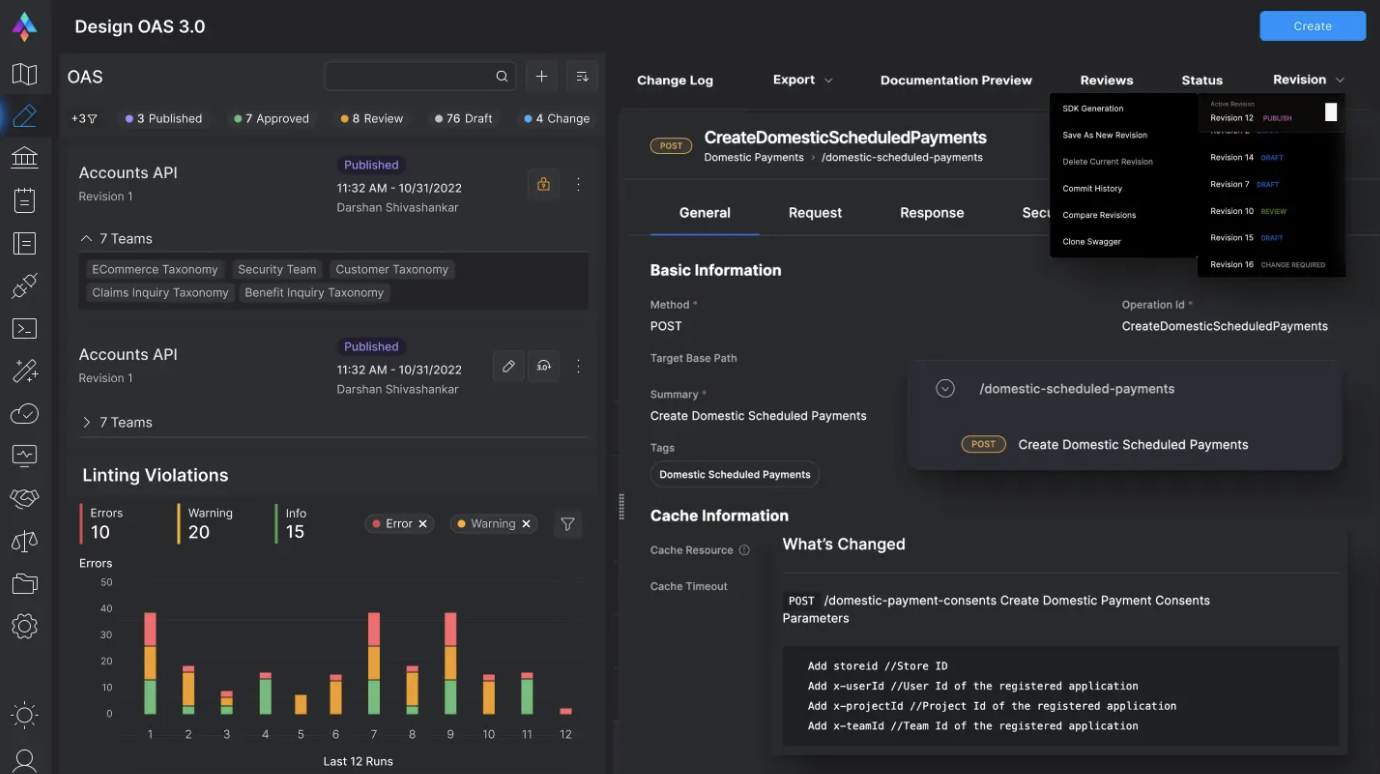Open the map icon in sidebar
The image size is (1380, 774).
(x=25, y=74)
